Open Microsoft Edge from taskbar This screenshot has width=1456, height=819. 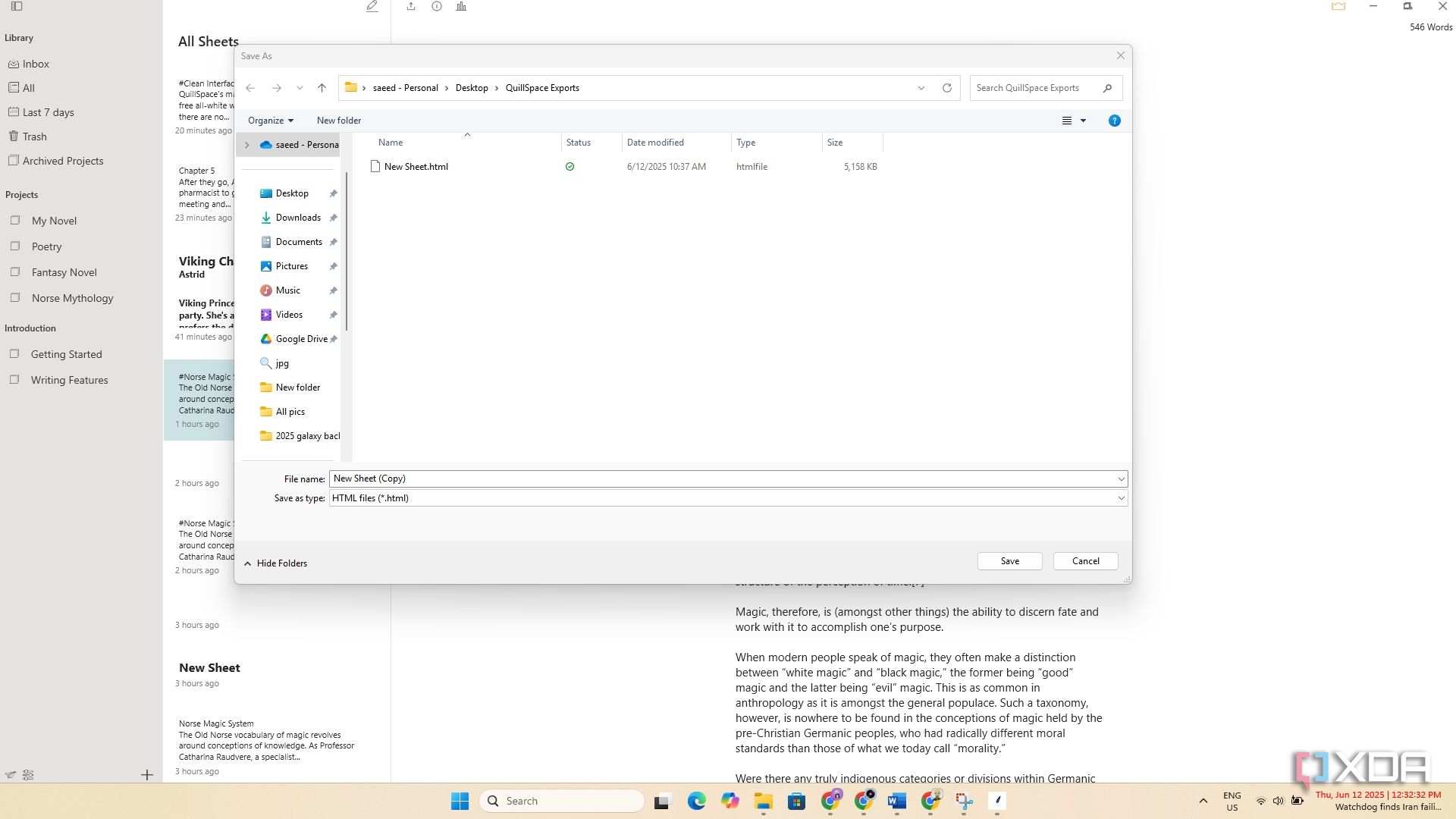point(696,801)
